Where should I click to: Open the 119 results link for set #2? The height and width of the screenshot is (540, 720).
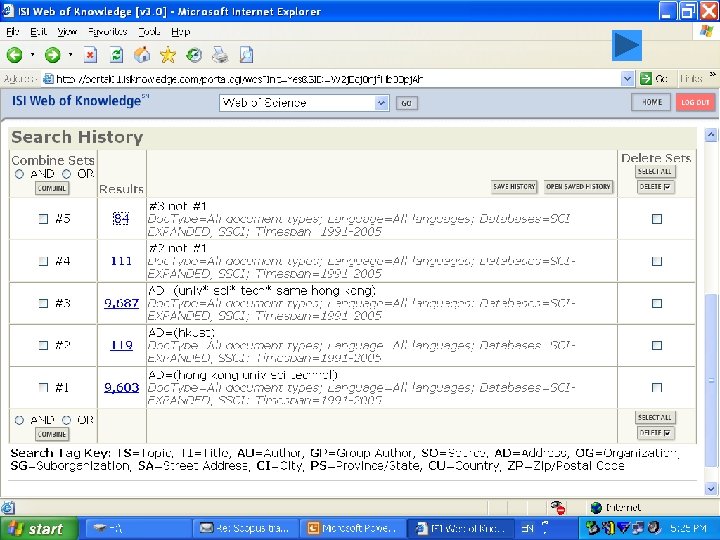[121, 345]
